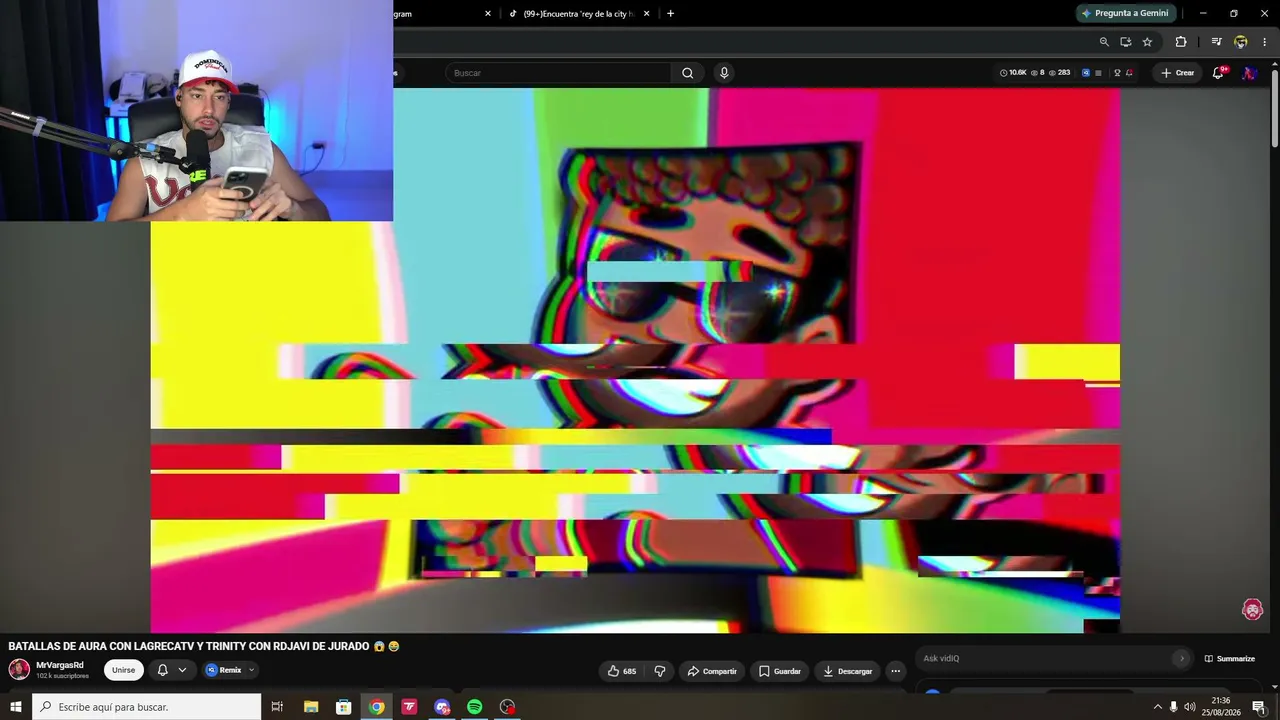
Task: Close the TikTok Encuentra tab
Action: pos(646,14)
